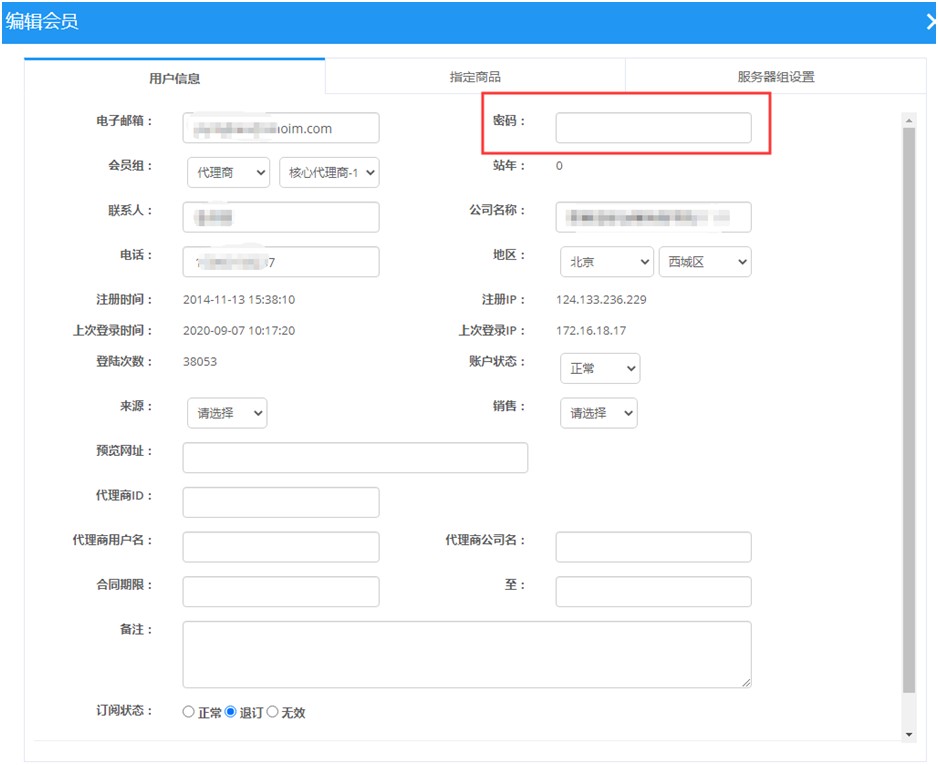Switch to the 用户信息 tab
Image resolution: width=938 pixels, height=765 pixels.
(174, 77)
